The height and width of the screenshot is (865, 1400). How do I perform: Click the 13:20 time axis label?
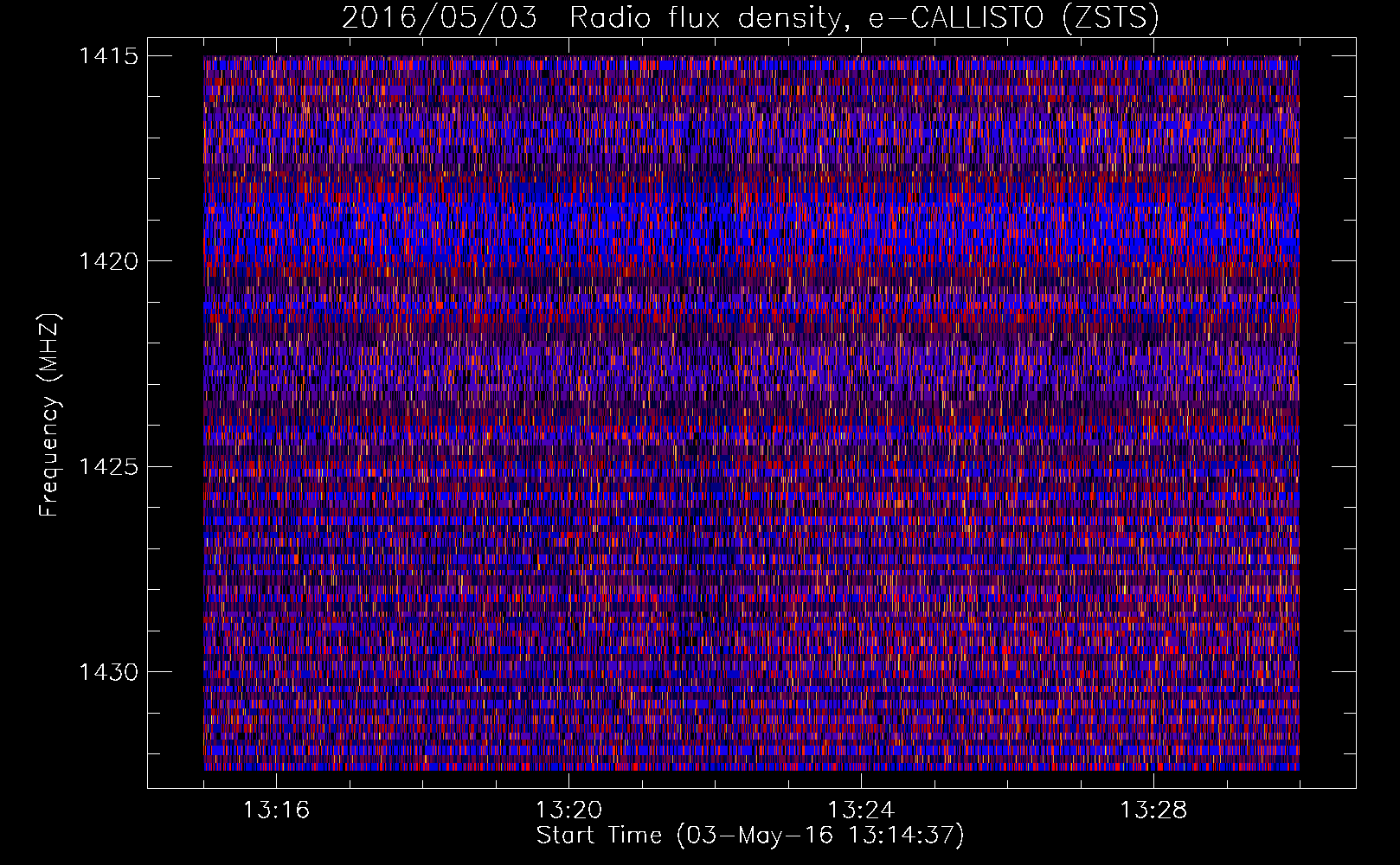click(568, 811)
